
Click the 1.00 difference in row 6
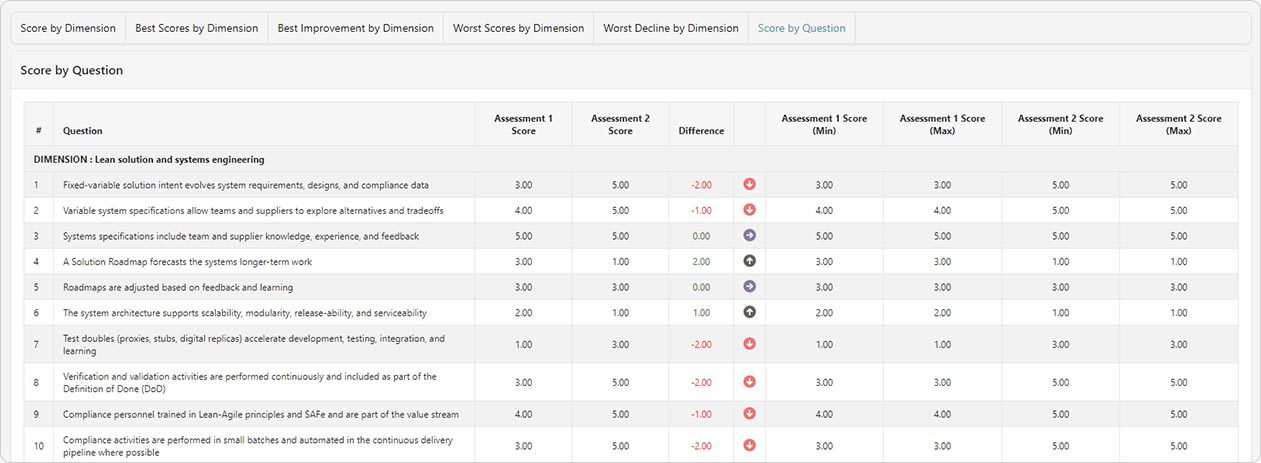click(701, 313)
